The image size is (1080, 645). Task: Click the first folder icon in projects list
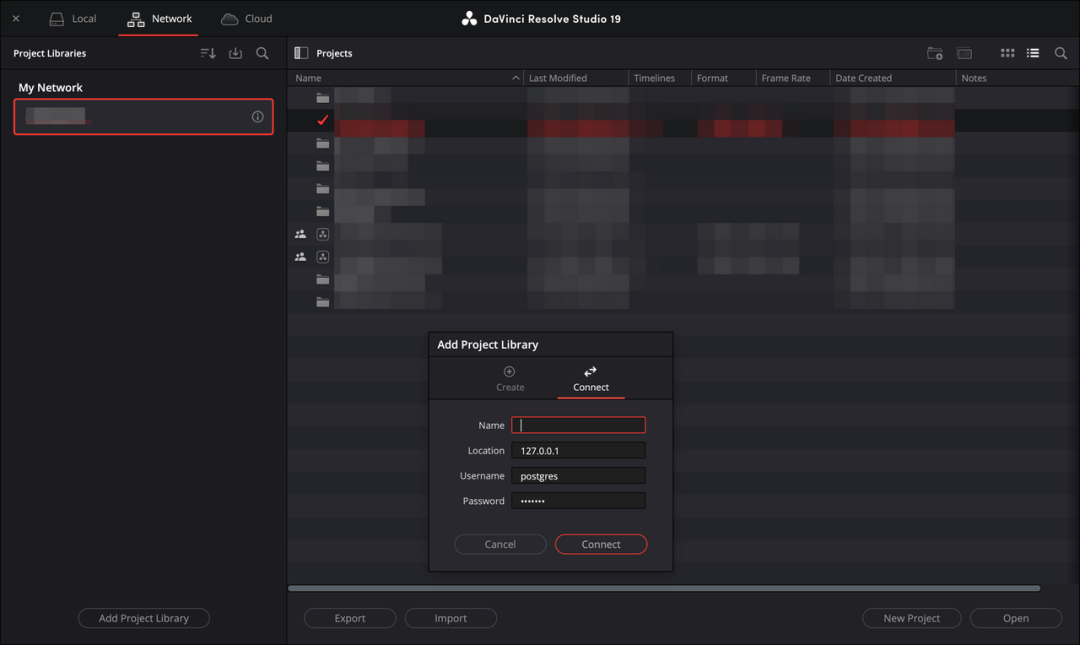point(322,98)
